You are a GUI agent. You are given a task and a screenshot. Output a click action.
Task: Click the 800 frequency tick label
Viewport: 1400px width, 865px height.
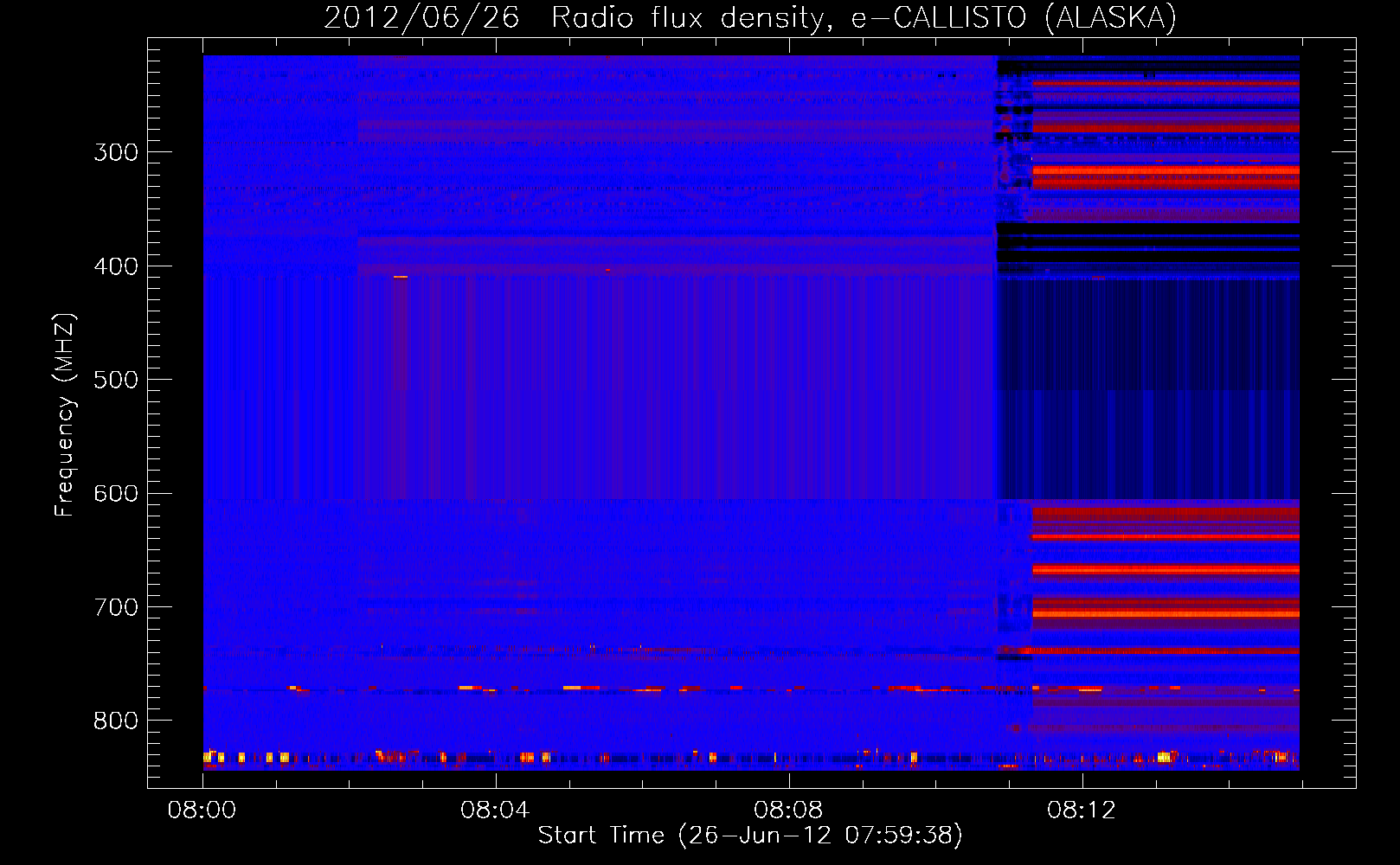pos(116,721)
